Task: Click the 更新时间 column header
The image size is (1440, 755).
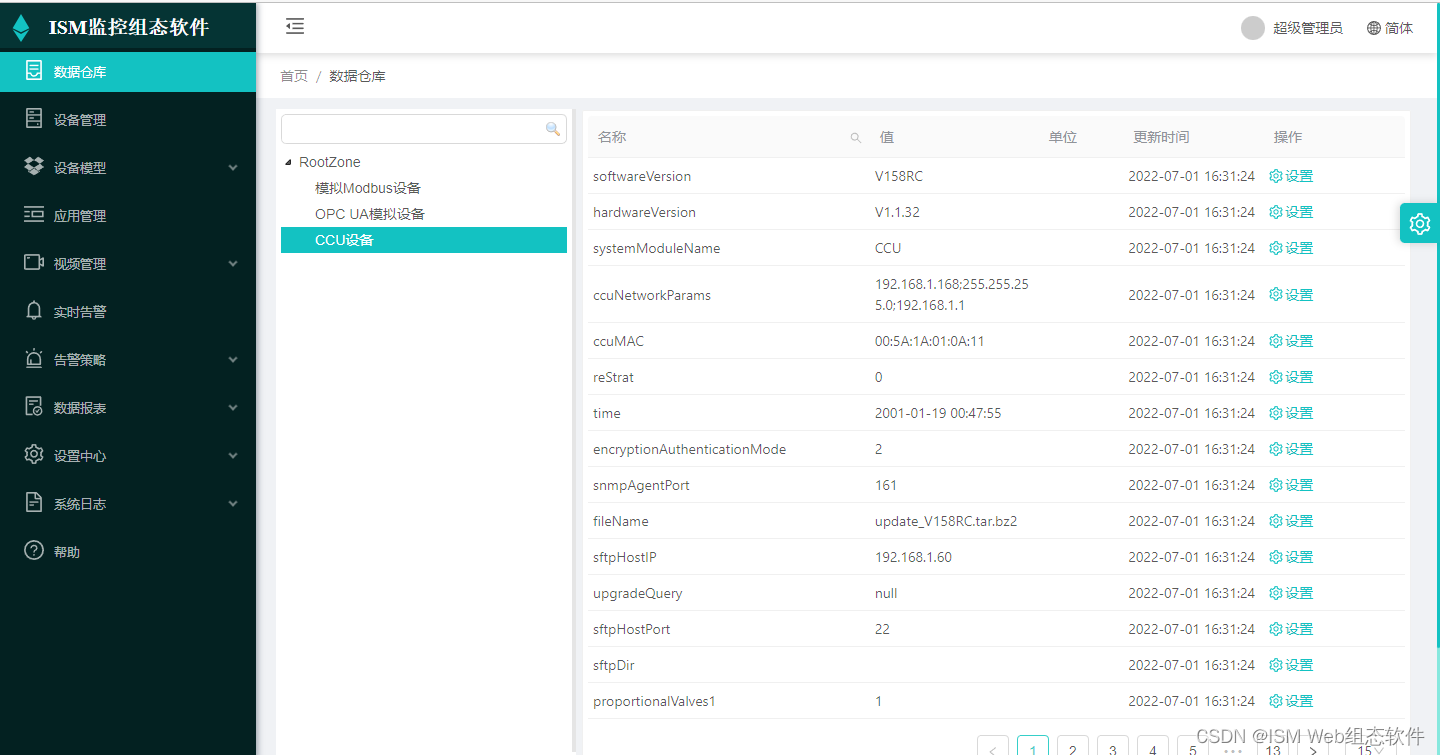Action: point(1161,137)
